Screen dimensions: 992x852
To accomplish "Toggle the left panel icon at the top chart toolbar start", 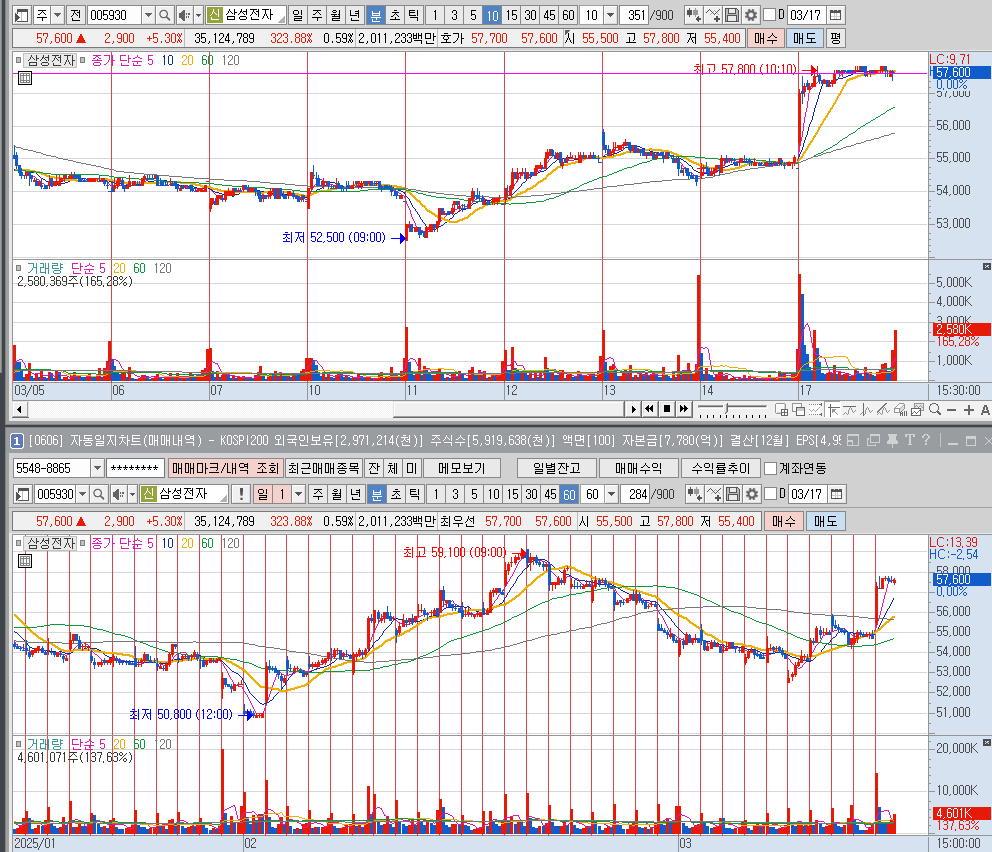I will coord(22,15).
